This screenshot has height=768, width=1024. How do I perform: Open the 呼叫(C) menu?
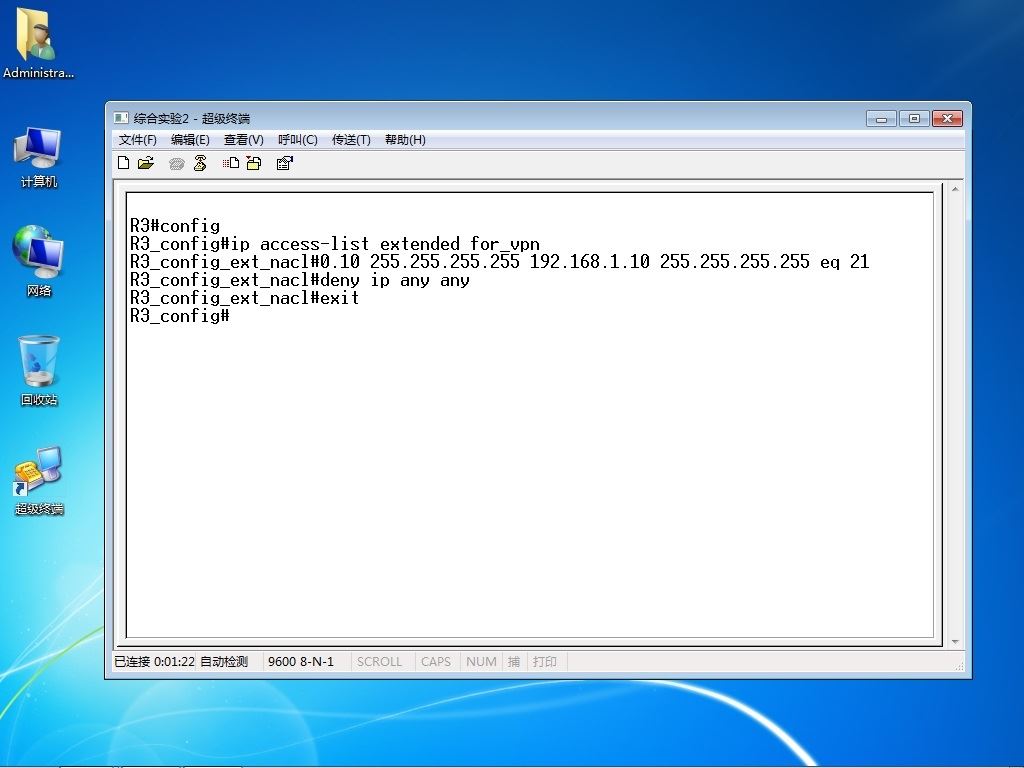pos(298,140)
